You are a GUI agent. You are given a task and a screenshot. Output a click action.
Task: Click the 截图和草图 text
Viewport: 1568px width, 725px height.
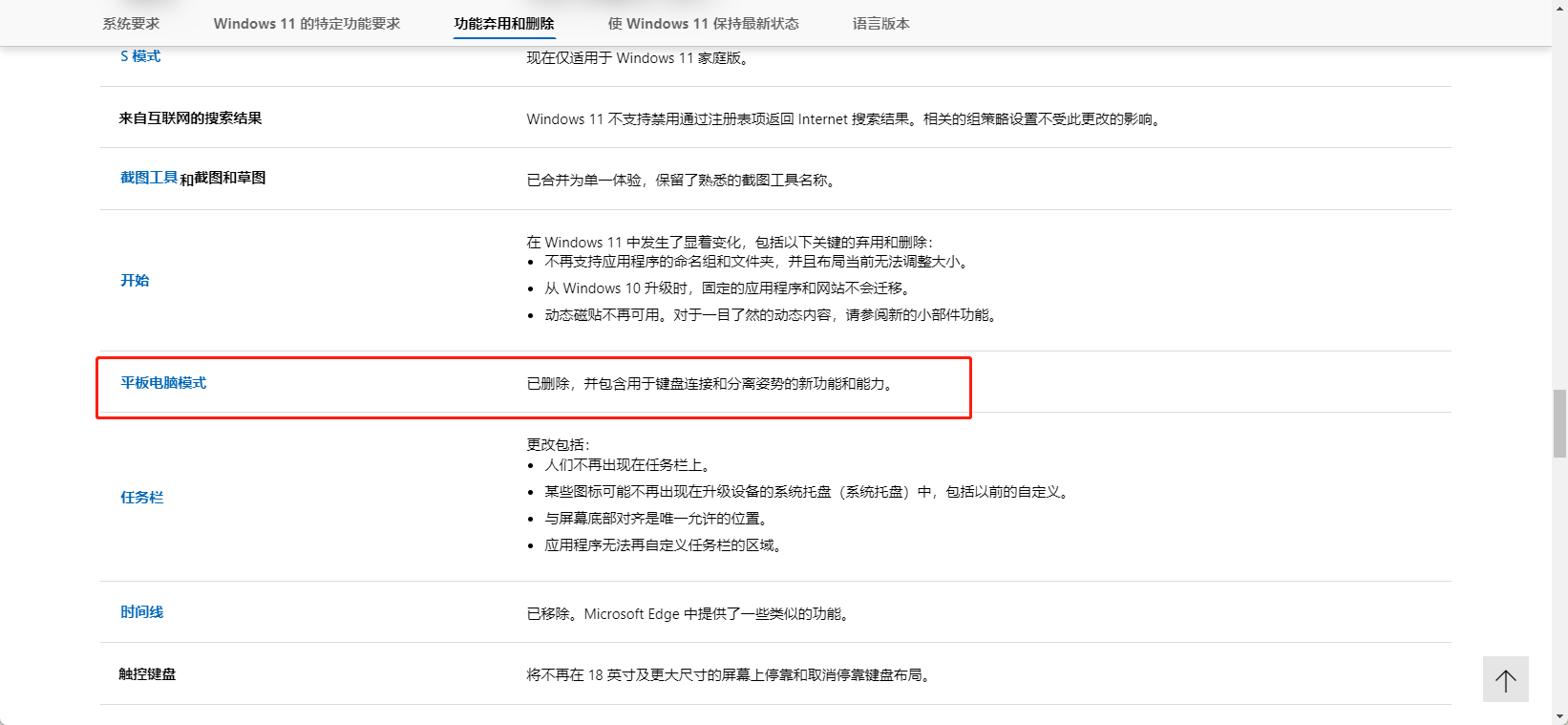pyautogui.click(x=230, y=179)
